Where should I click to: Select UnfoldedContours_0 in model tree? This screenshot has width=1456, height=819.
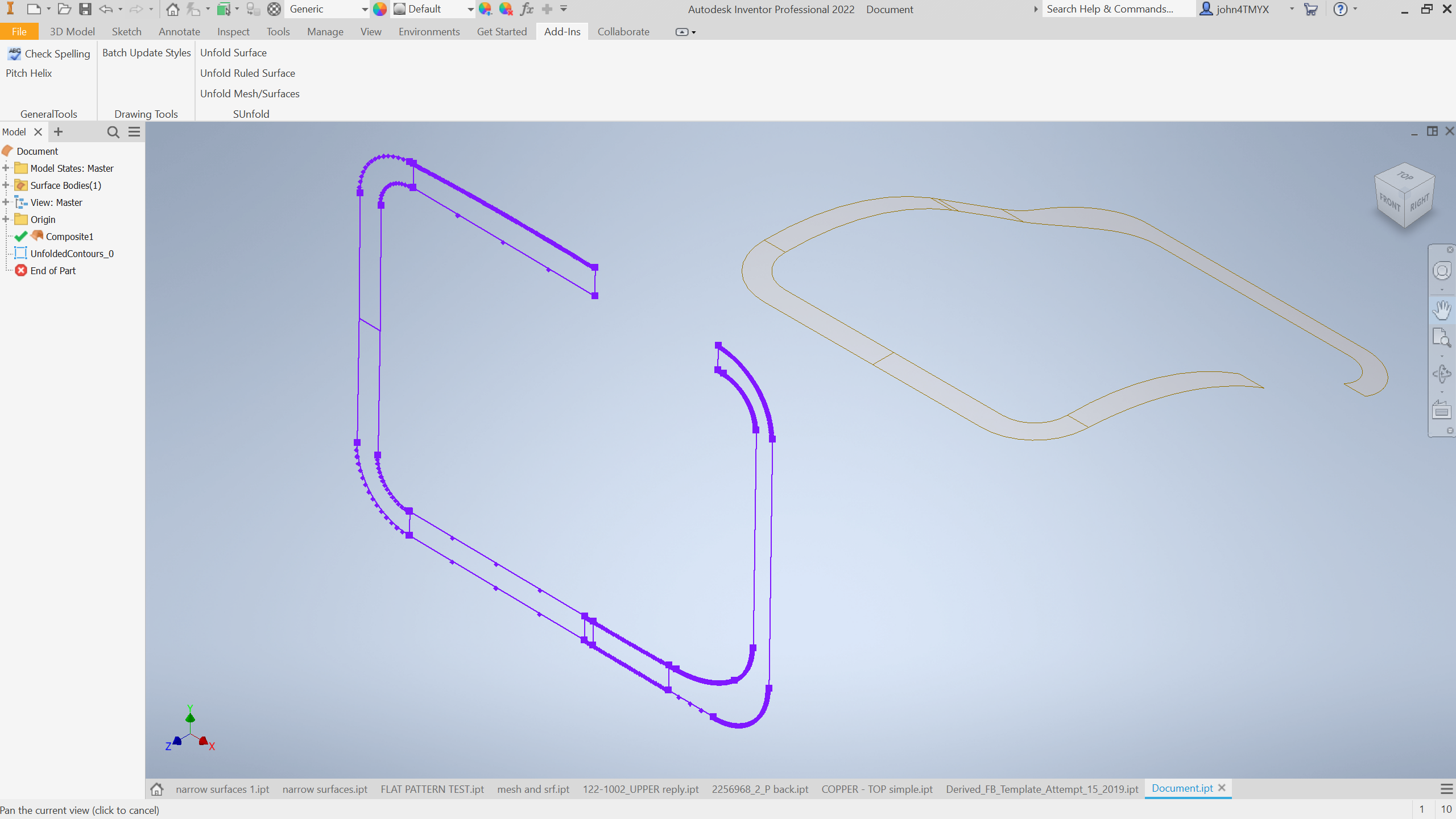pos(72,254)
